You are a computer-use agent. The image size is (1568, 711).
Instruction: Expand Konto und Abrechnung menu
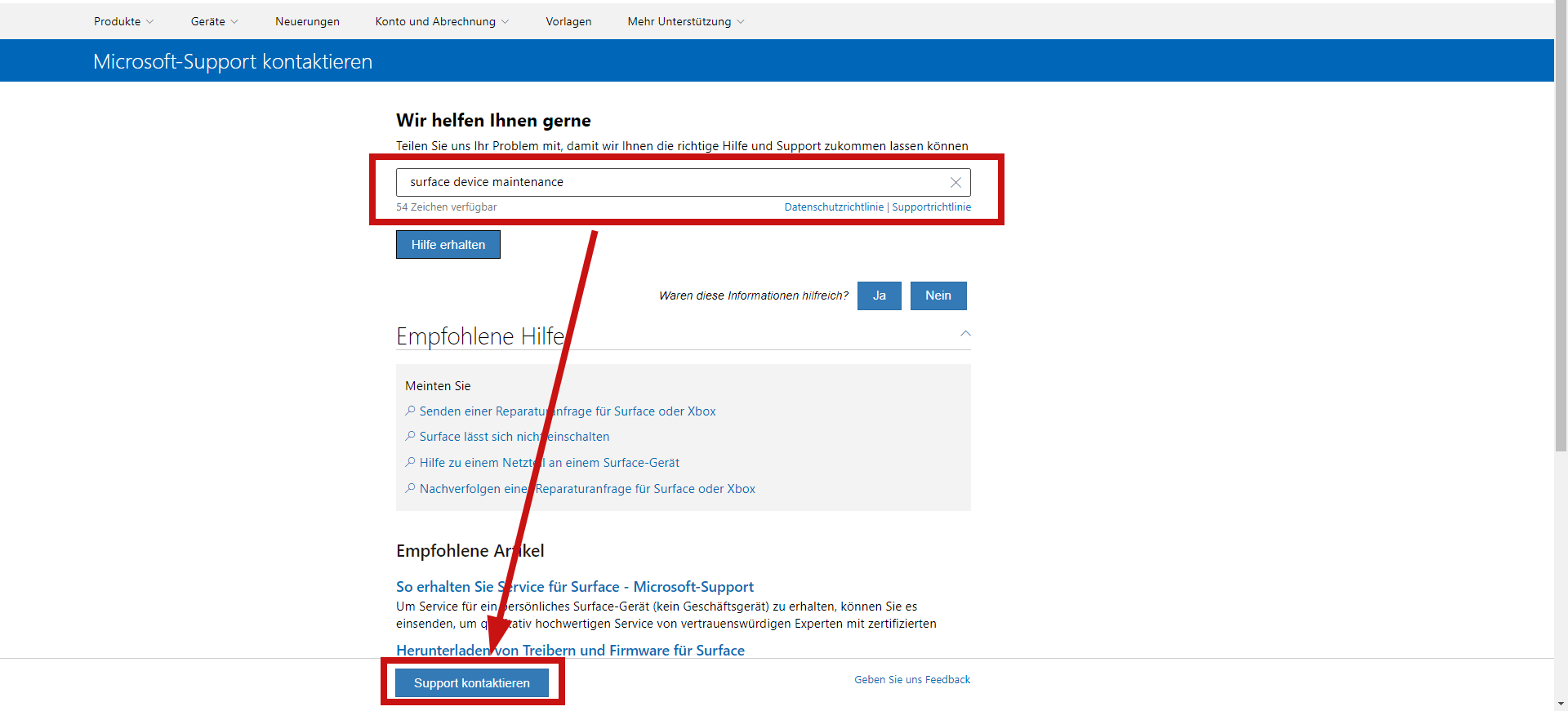click(x=442, y=21)
